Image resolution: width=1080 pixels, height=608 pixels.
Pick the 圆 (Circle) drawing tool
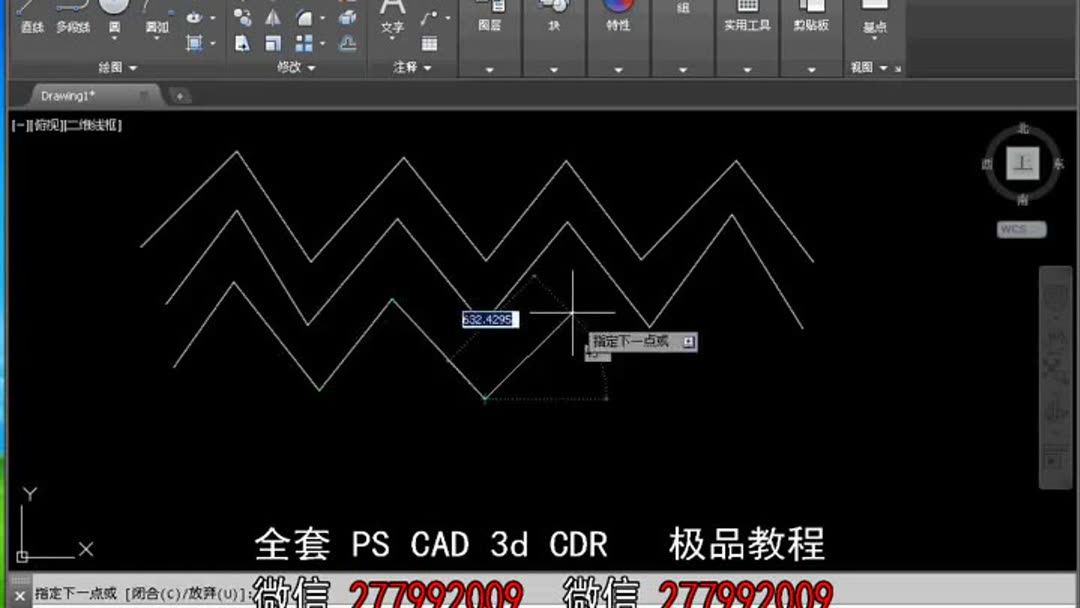[x=113, y=17]
